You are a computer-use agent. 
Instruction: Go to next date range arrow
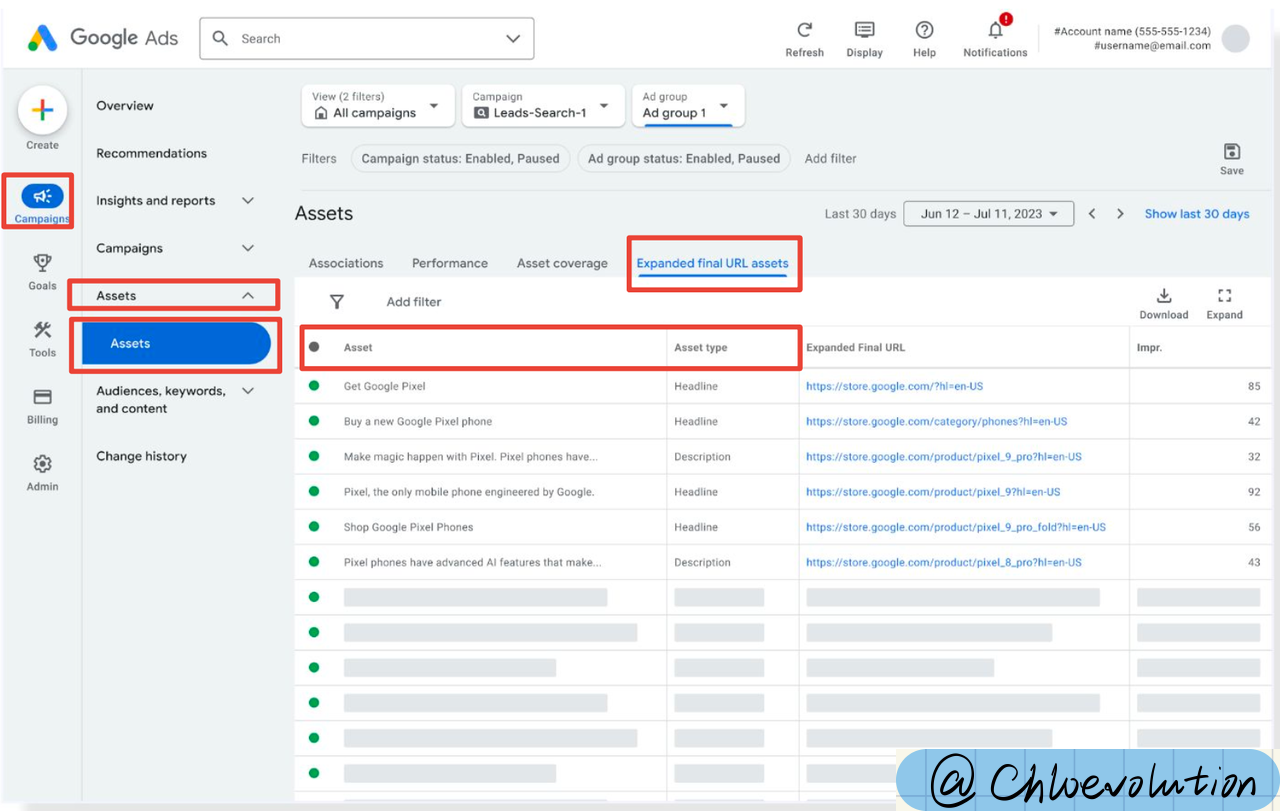(x=1120, y=214)
